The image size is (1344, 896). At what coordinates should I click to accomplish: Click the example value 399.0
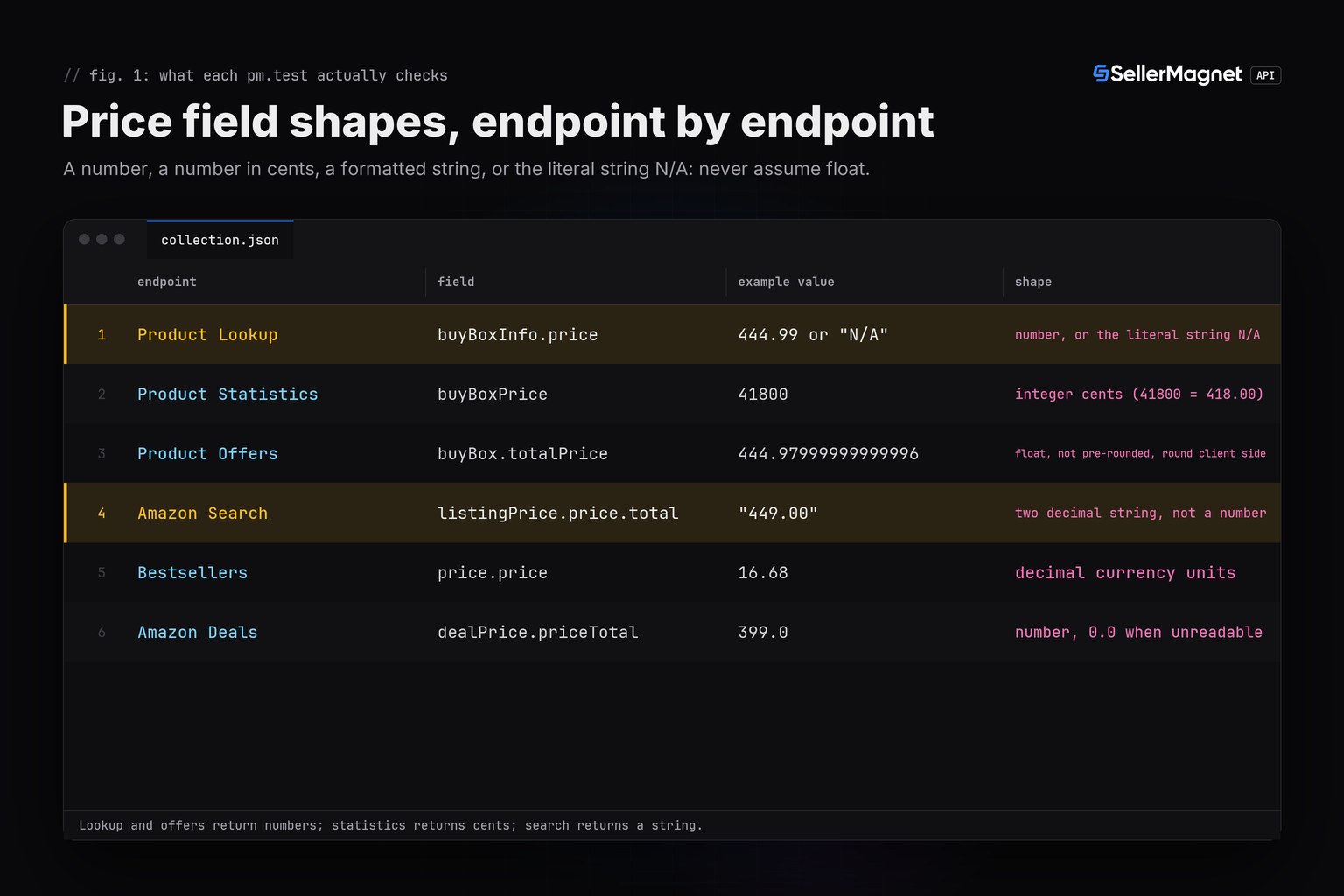pyautogui.click(x=763, y=632)
